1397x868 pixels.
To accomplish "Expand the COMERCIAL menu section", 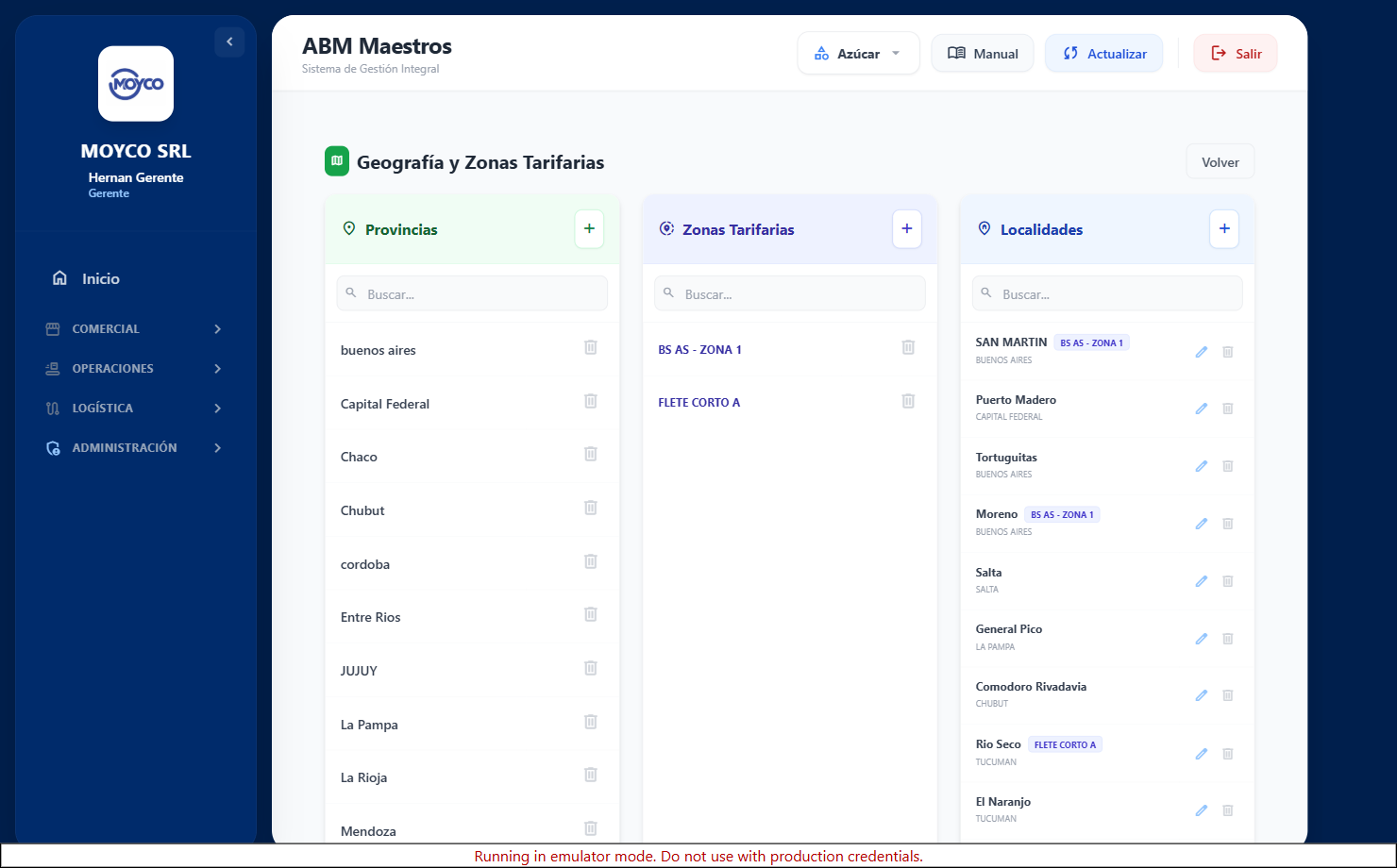I will 136,328.
